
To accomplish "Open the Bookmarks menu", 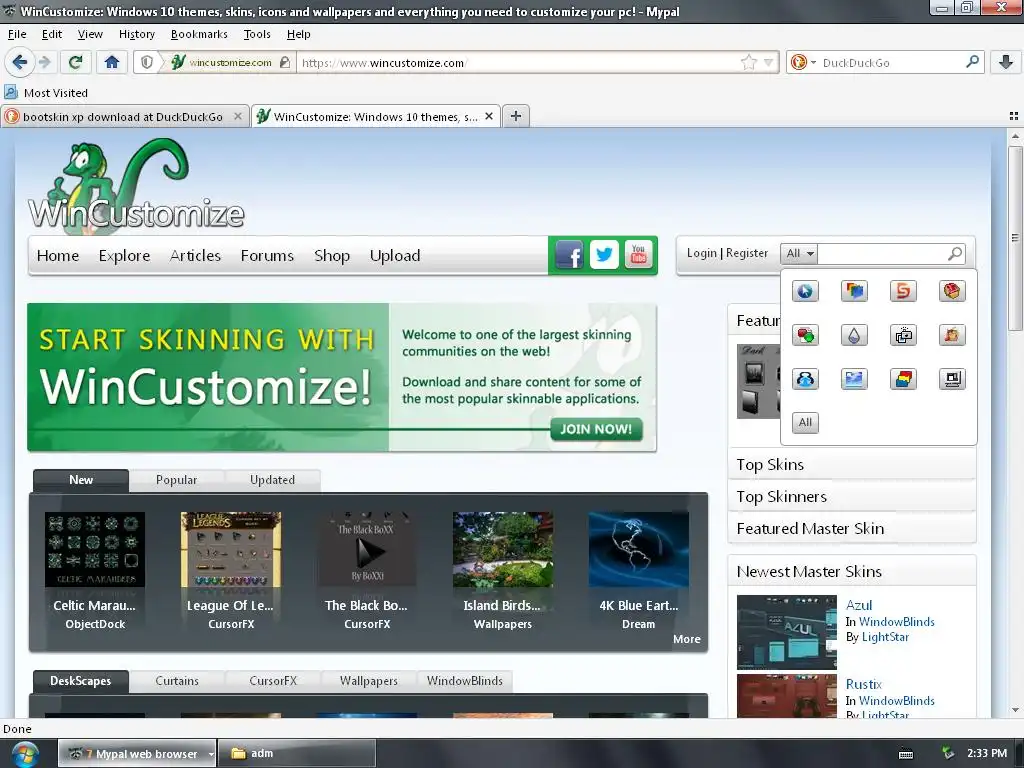I will (x=199, y=34).
